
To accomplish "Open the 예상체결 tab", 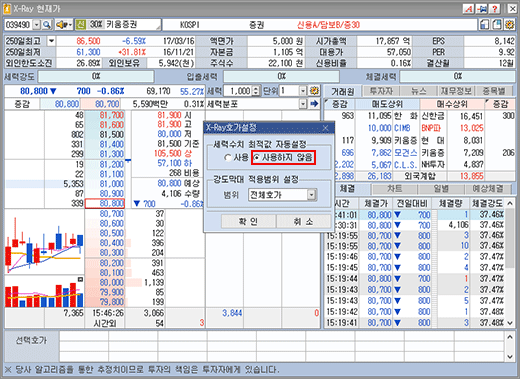I will pos(488,189).
